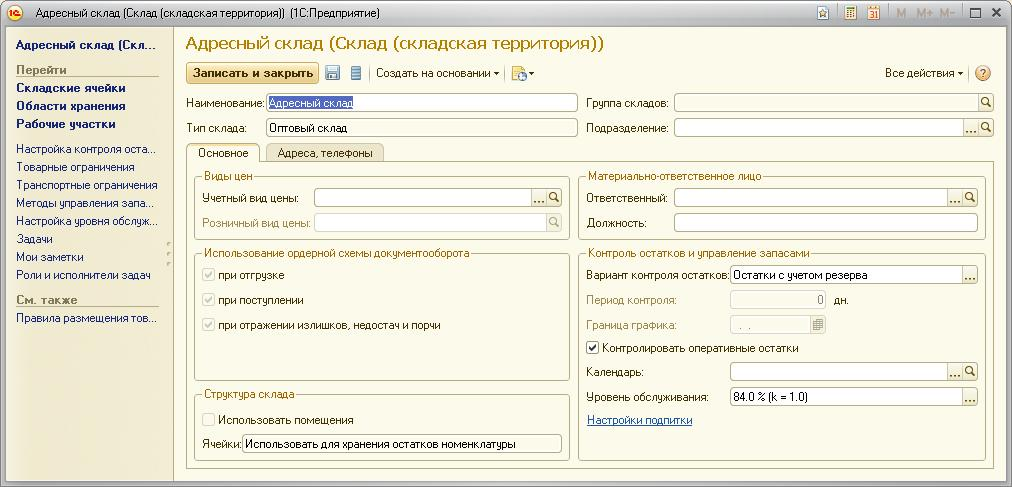Open Методы управления запа... link
This screenshot has width=1012, height=487.
click(85, 203)
